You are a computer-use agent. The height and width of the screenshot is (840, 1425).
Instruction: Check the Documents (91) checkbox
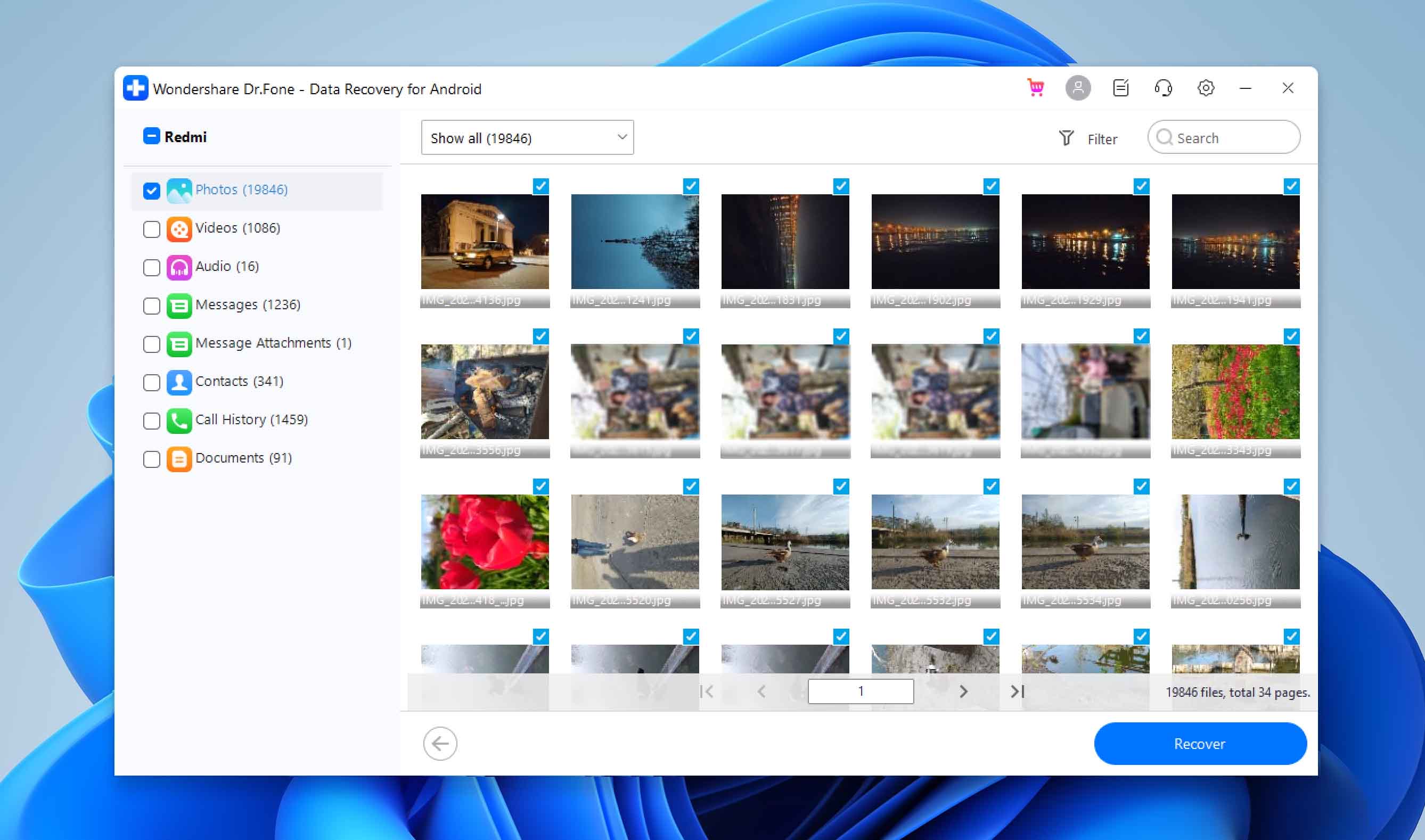(151, 459)
